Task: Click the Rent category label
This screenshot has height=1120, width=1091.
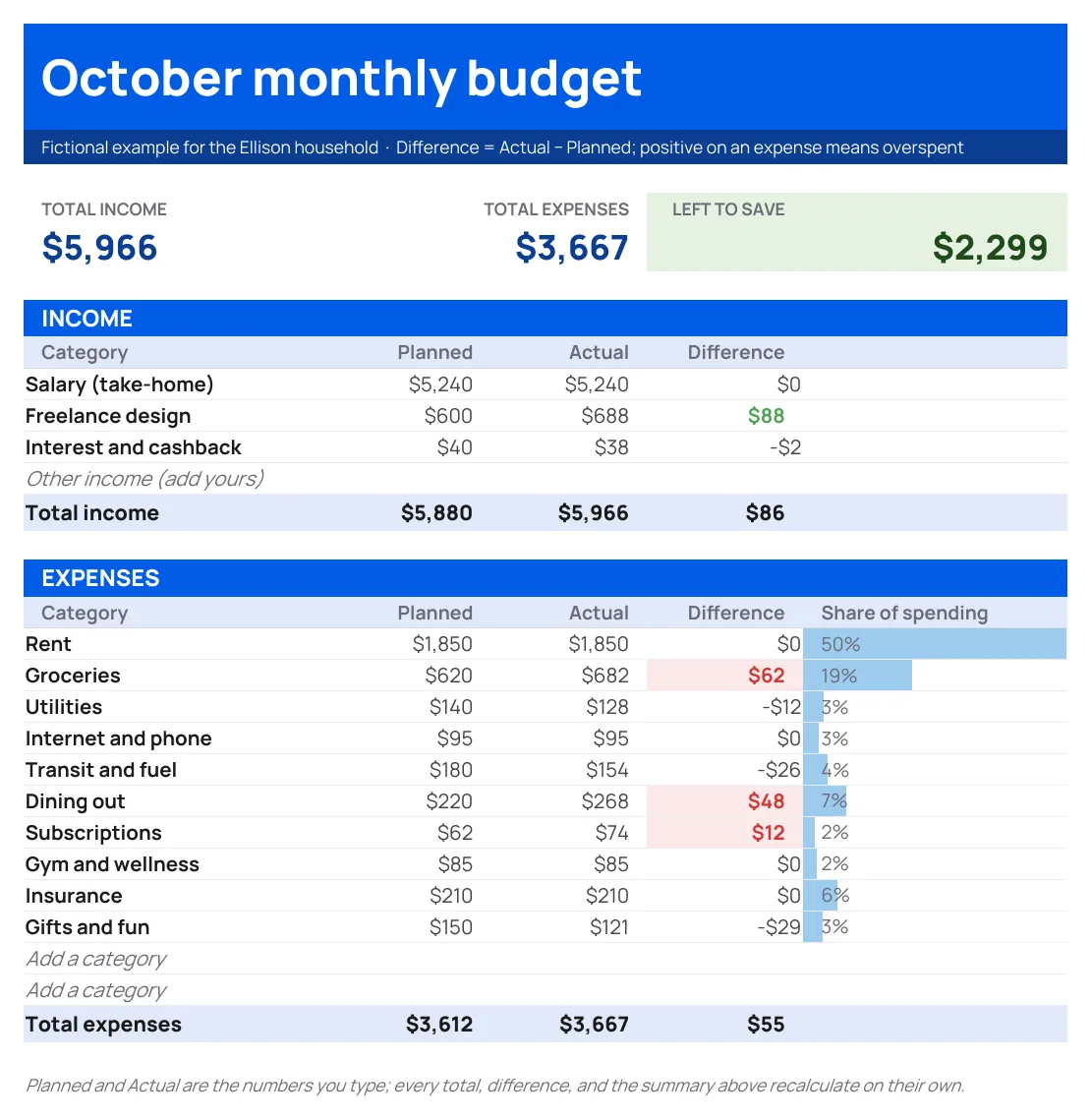Action: pos(48,644)
